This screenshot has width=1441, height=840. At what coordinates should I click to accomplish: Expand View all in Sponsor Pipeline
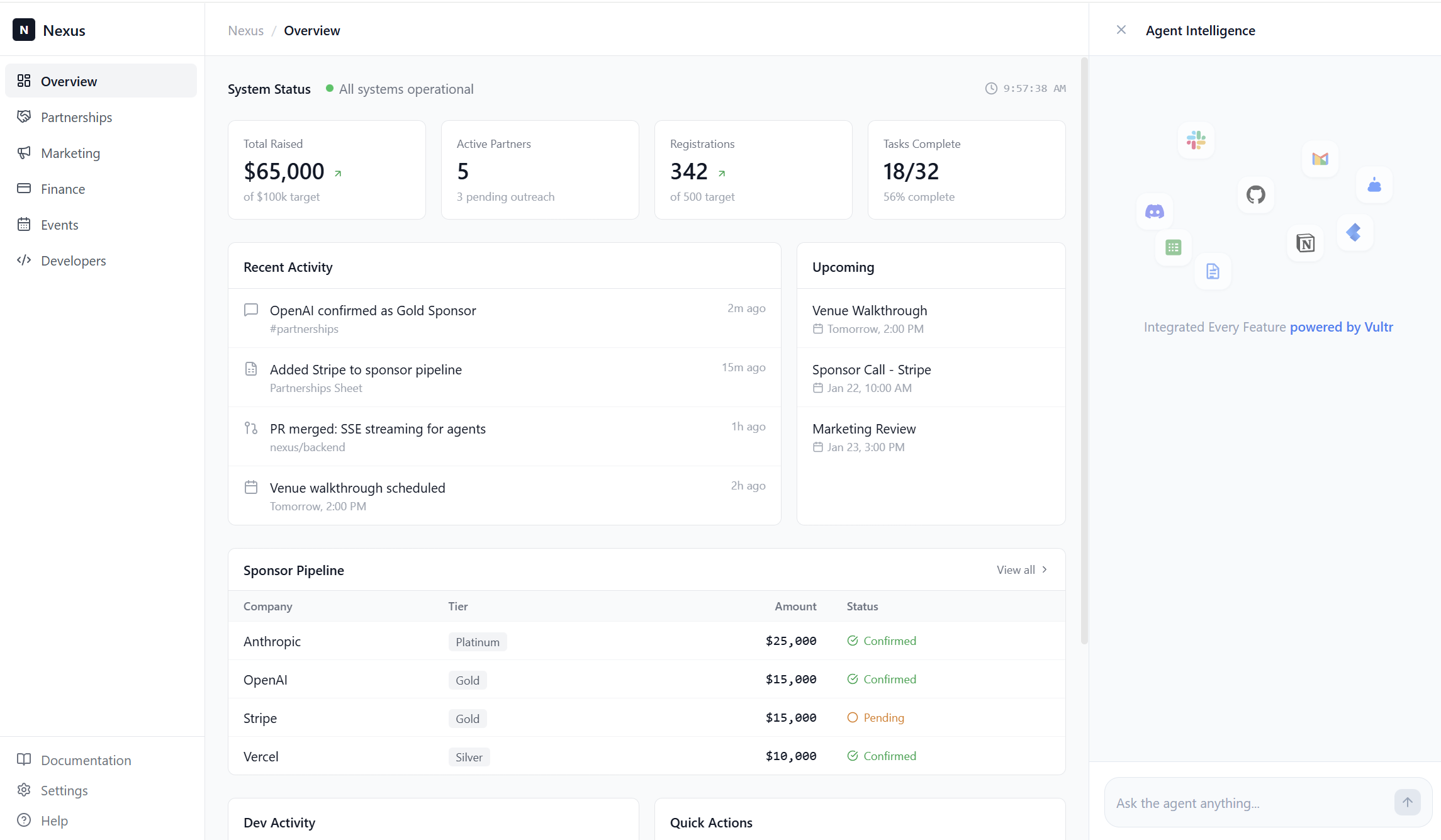pyautogui.click(x=1021, y=570)
